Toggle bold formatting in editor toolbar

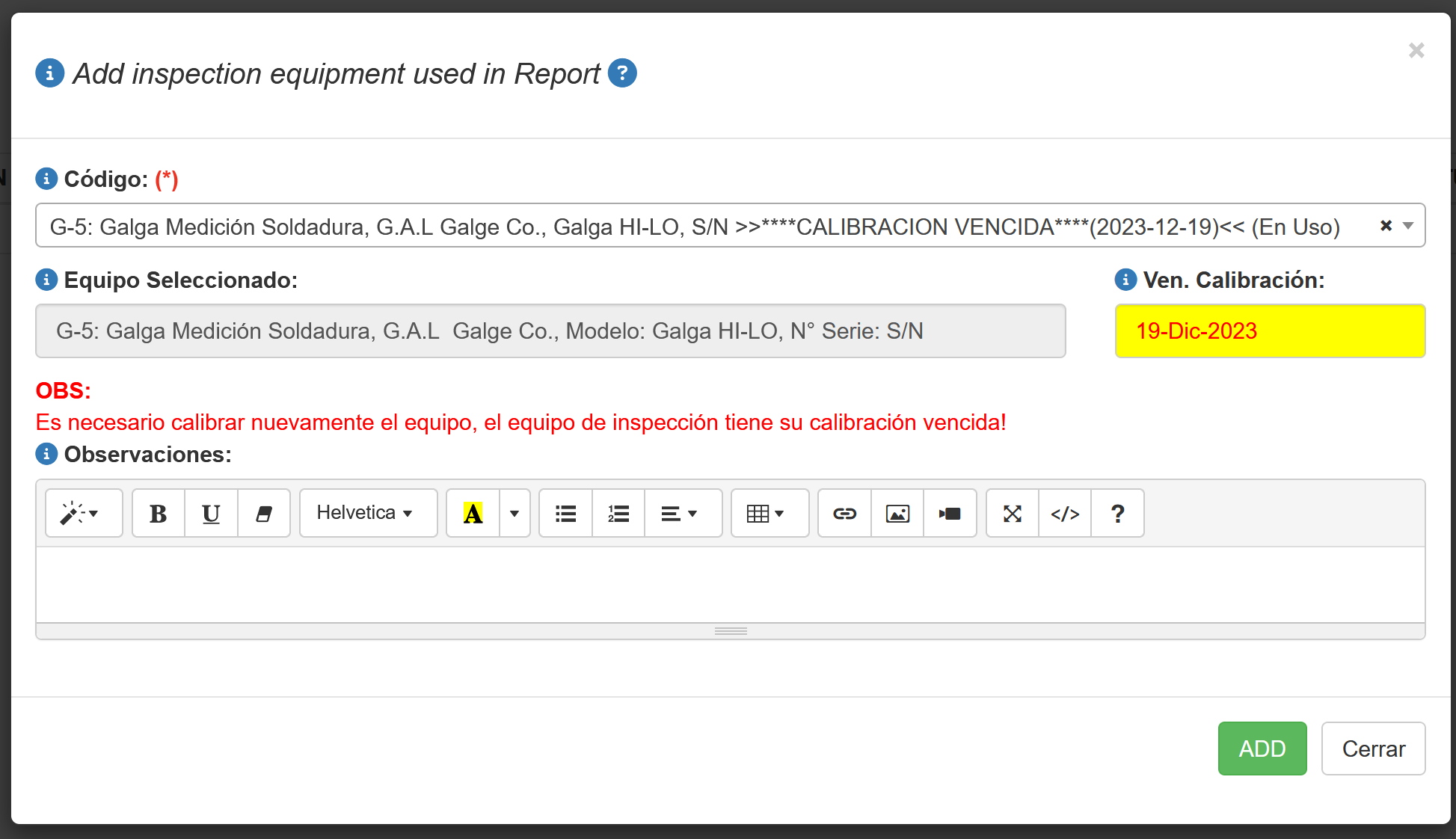(x=159, y=514)
